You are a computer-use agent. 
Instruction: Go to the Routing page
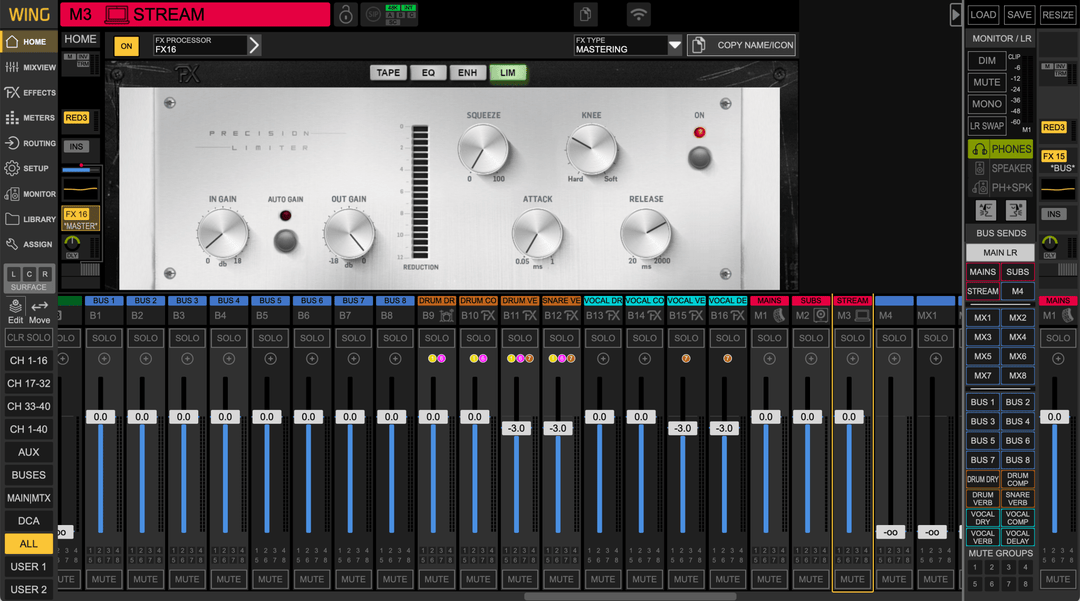pos(30,143)
